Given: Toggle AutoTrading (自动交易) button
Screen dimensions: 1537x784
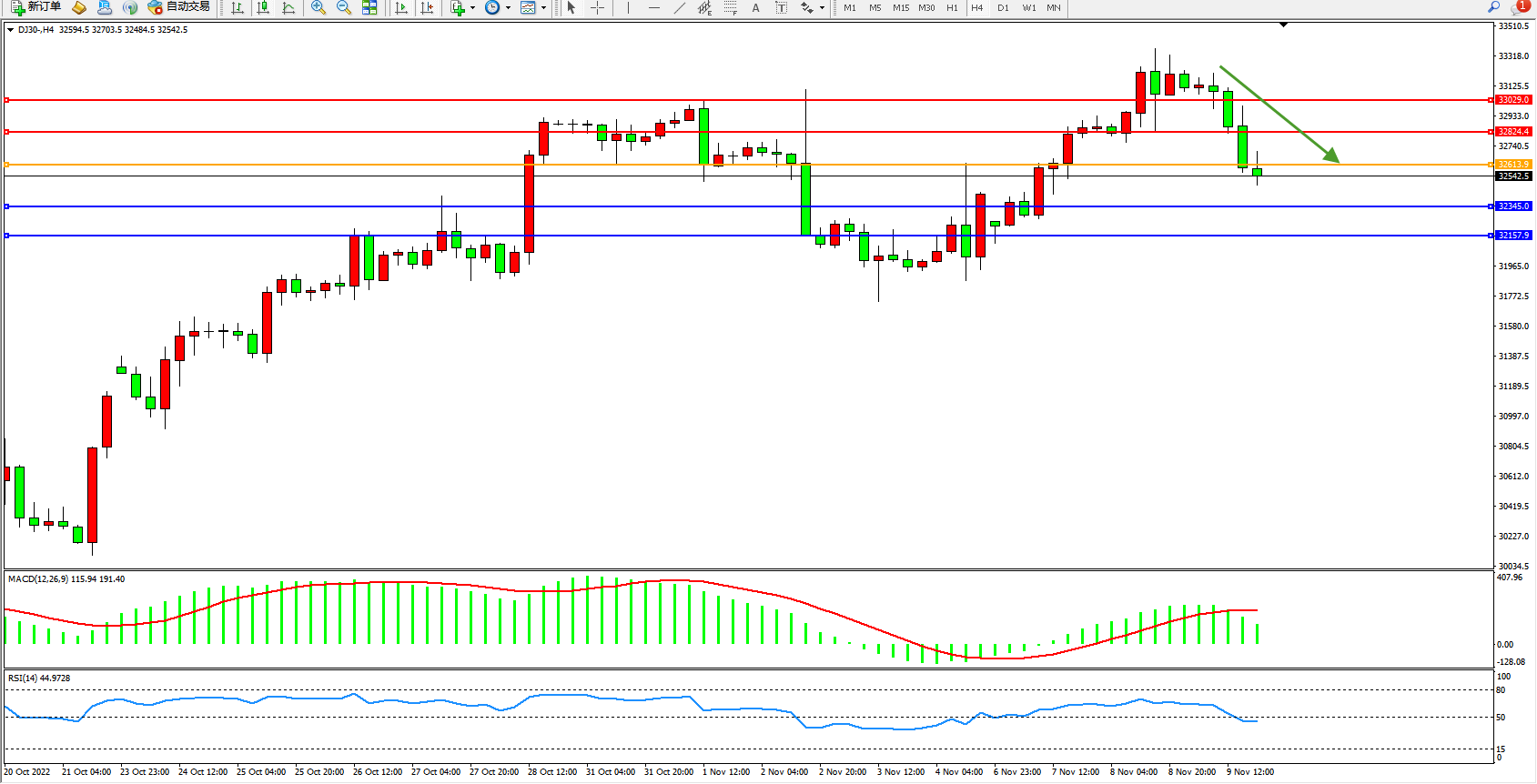Looking at the screenshot, I should coord(179,7).
